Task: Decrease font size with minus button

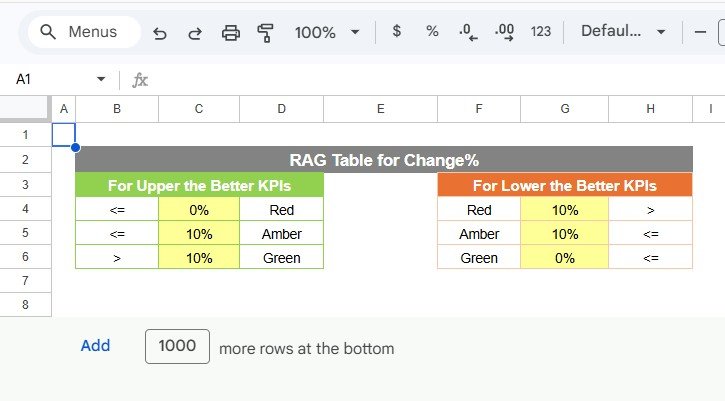Action: (700, 32)
